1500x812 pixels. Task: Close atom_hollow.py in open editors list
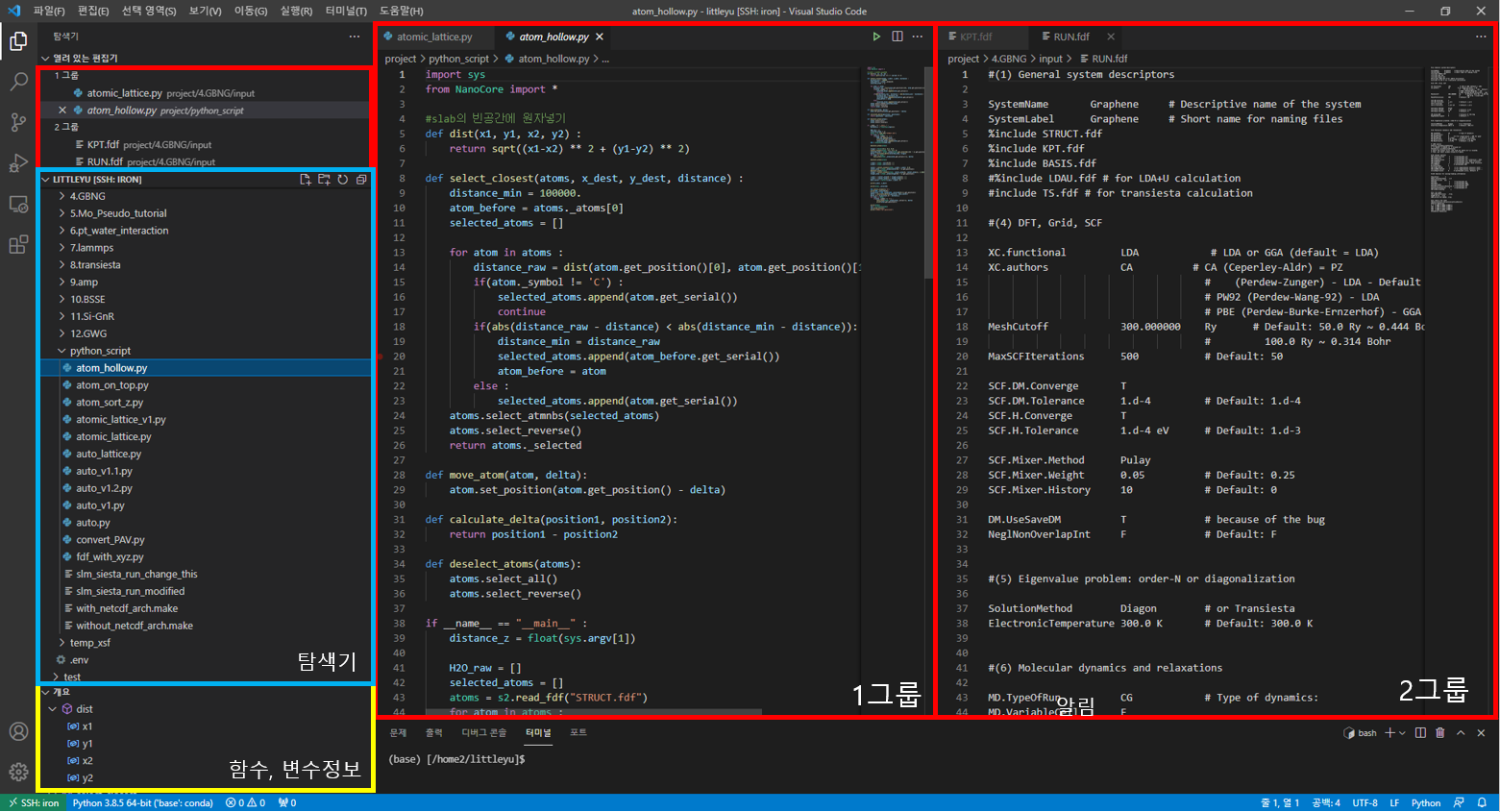[62, 111]
